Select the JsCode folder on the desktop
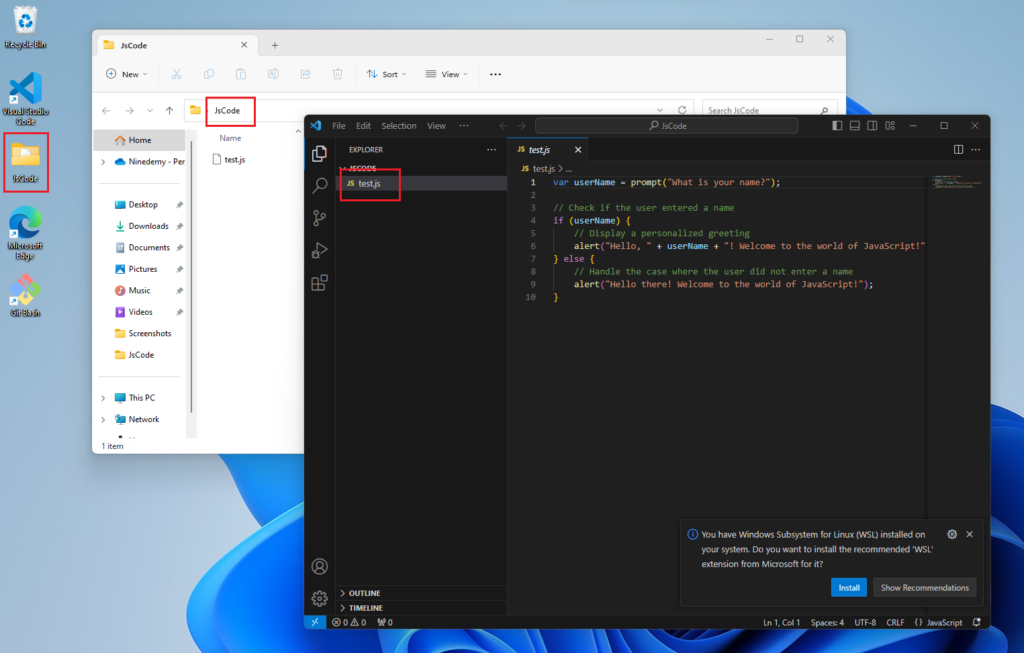1024x653 pixels. click(x=25, y=163)
